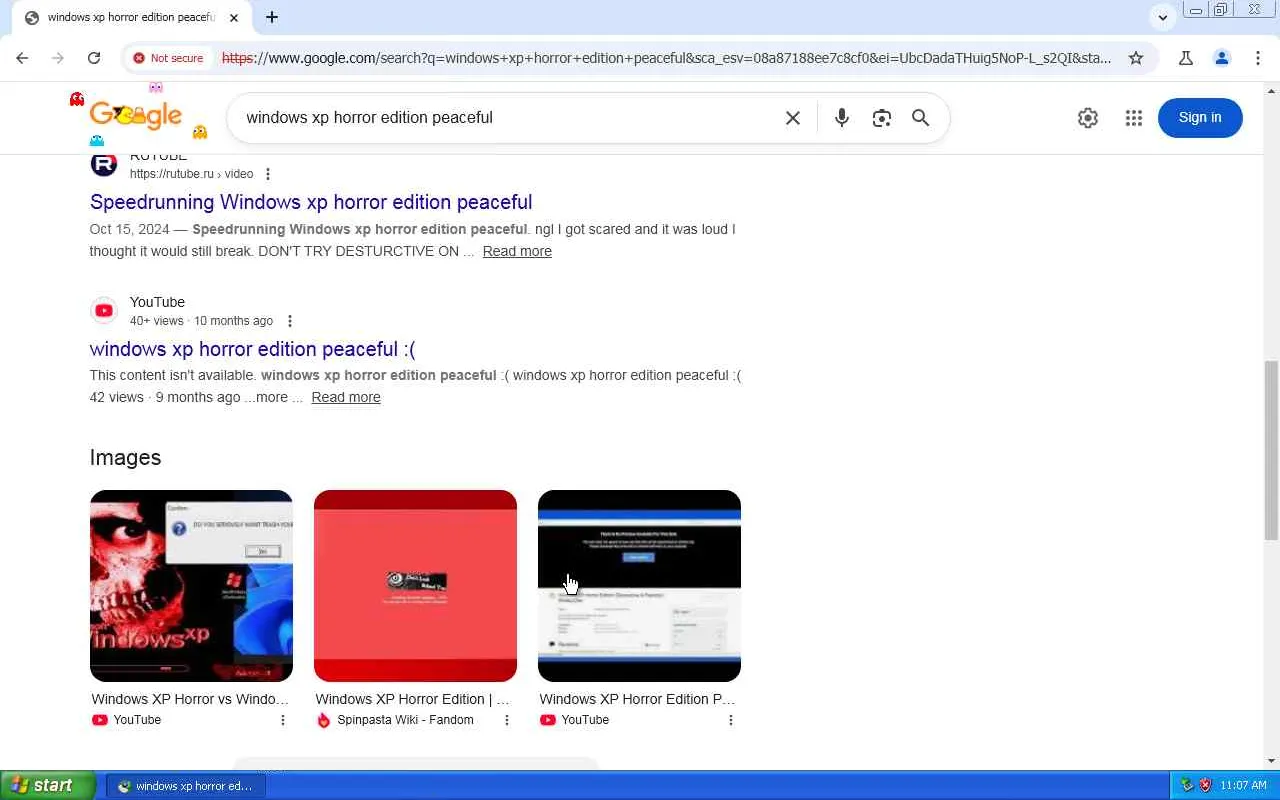Open windows xp horror edition peaceful :( link

pyautogui.click(x=252, y=349)
